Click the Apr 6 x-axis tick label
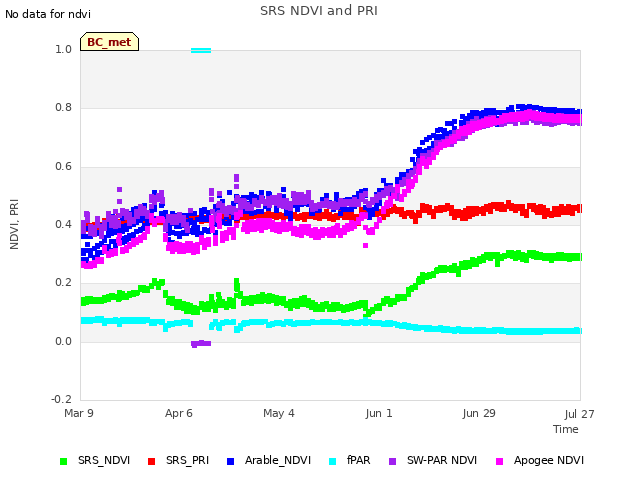The width and height of the screenshot is (640, 480). (x=179, y=413)
